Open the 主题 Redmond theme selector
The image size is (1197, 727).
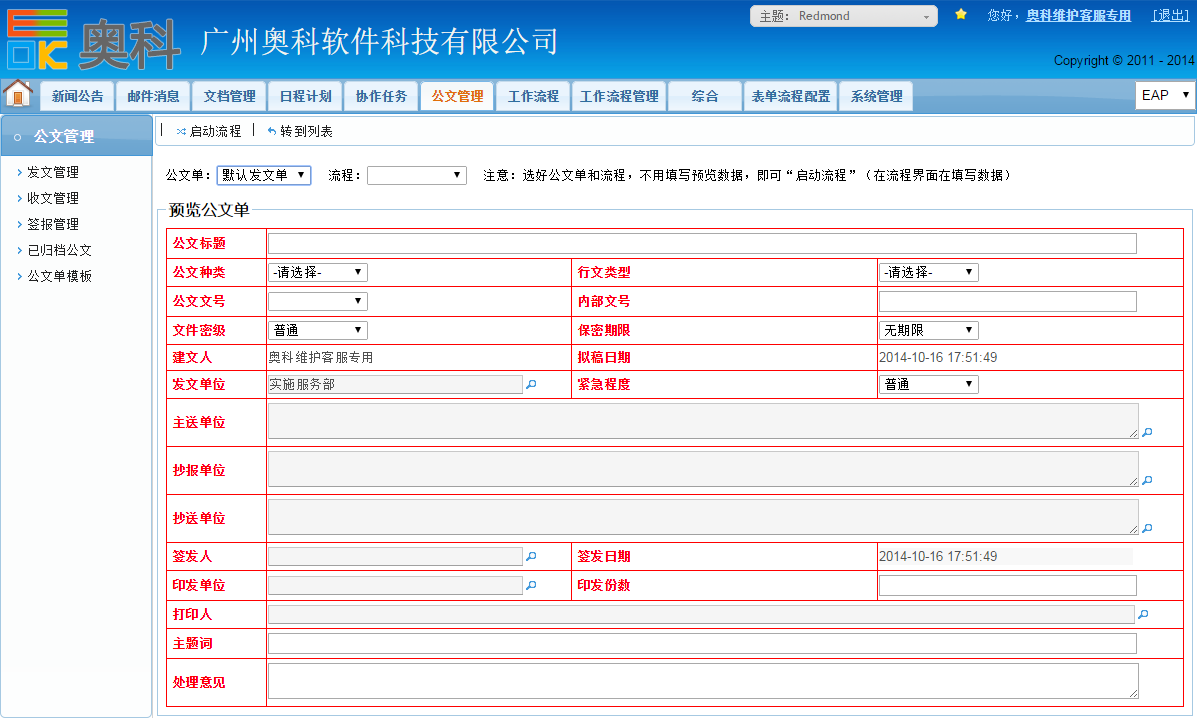[843, 16]
